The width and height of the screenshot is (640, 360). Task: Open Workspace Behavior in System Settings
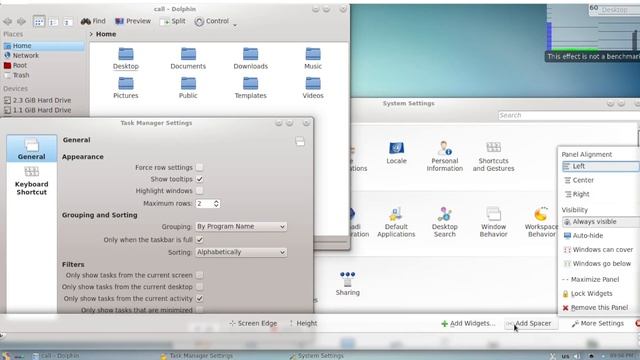[x=541, y=222]
